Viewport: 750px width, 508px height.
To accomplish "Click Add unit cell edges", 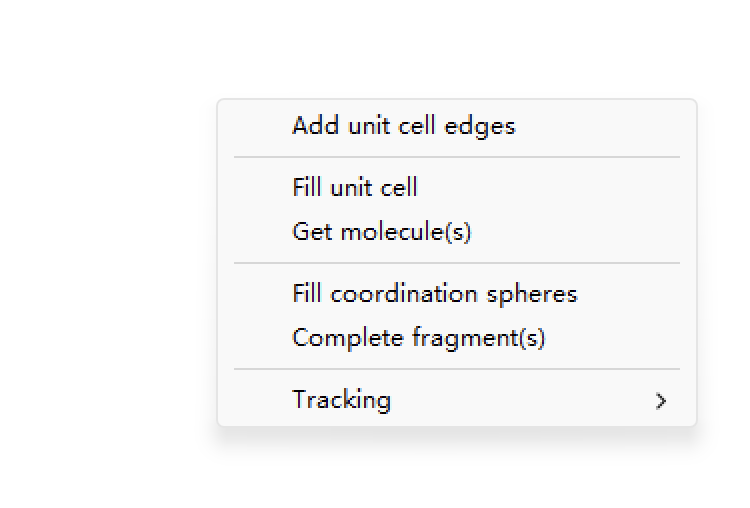I will (x=403, y=126).
